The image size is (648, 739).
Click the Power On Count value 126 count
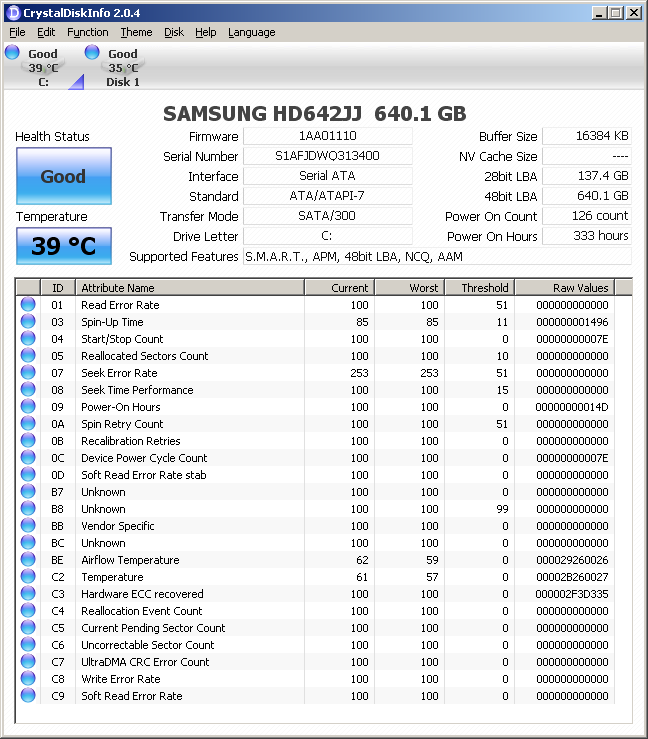pos(587,216)
